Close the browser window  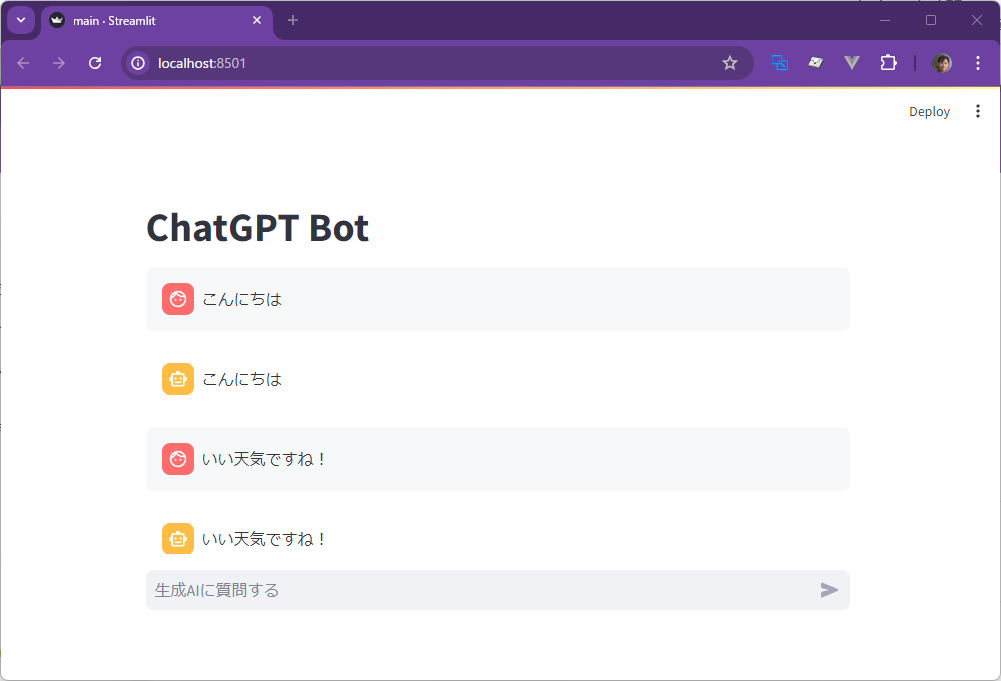tap(977, 20)
